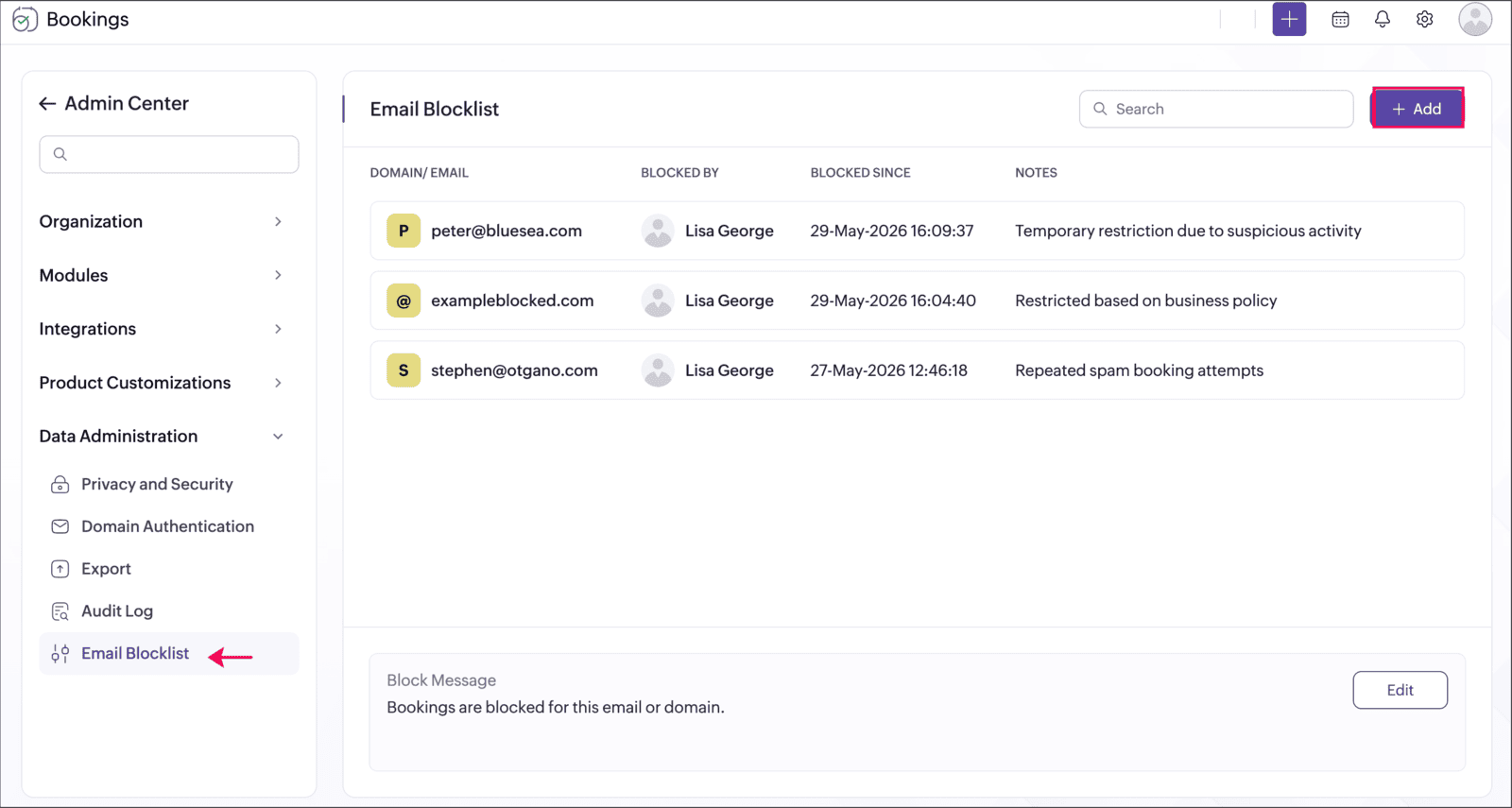Click note 'Restricted based on business policy'
This screenshot has width=1512, height=808.
coord(1145,301)
